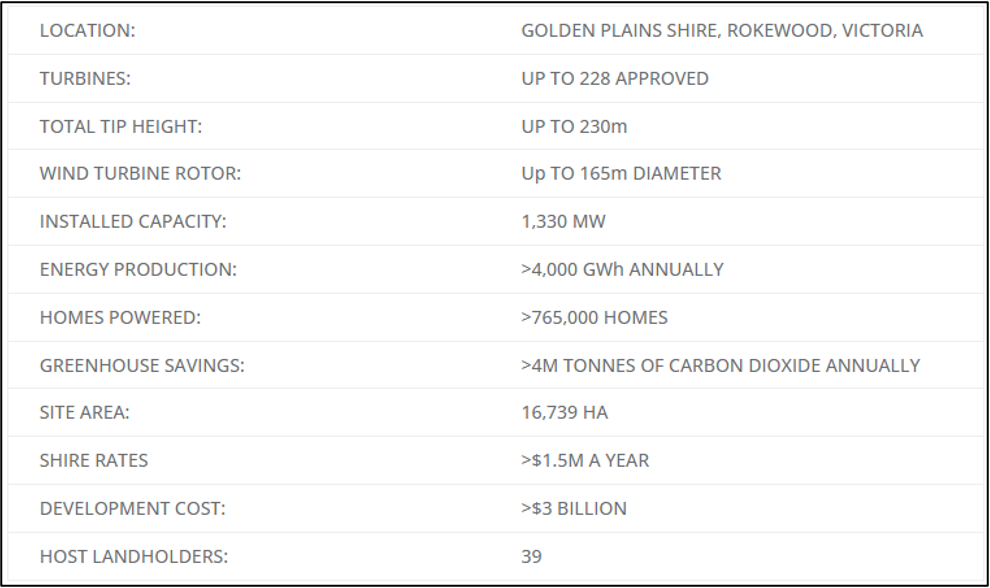Image resolution: width=990 pixels, height=588 pixels.
Task: Click the GREENHOUSE SAVINGS: label
Action: (142, 366)
